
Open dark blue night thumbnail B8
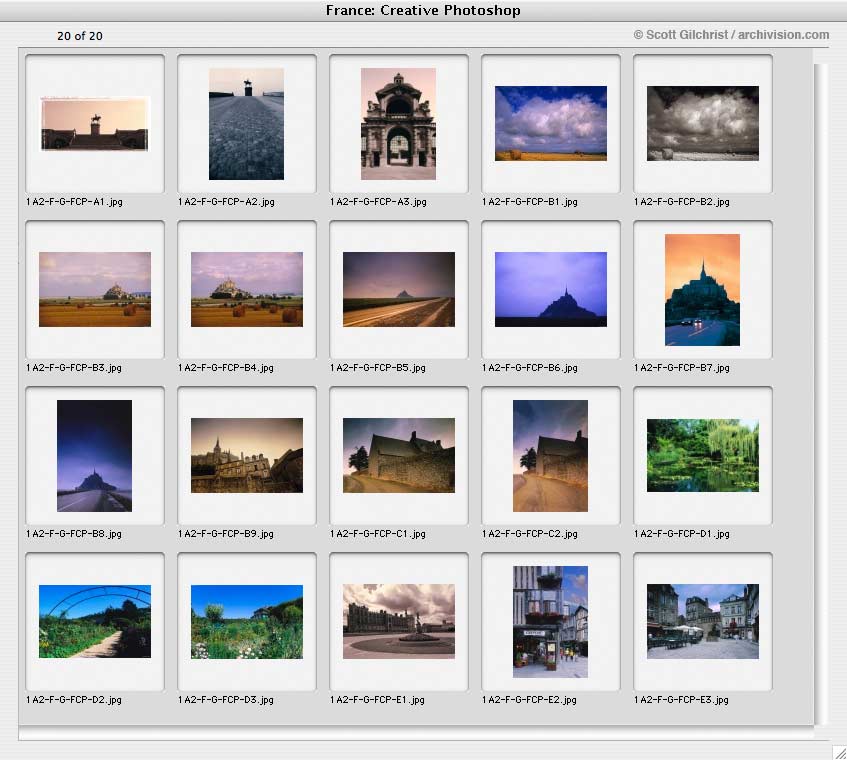coord(95,456)
